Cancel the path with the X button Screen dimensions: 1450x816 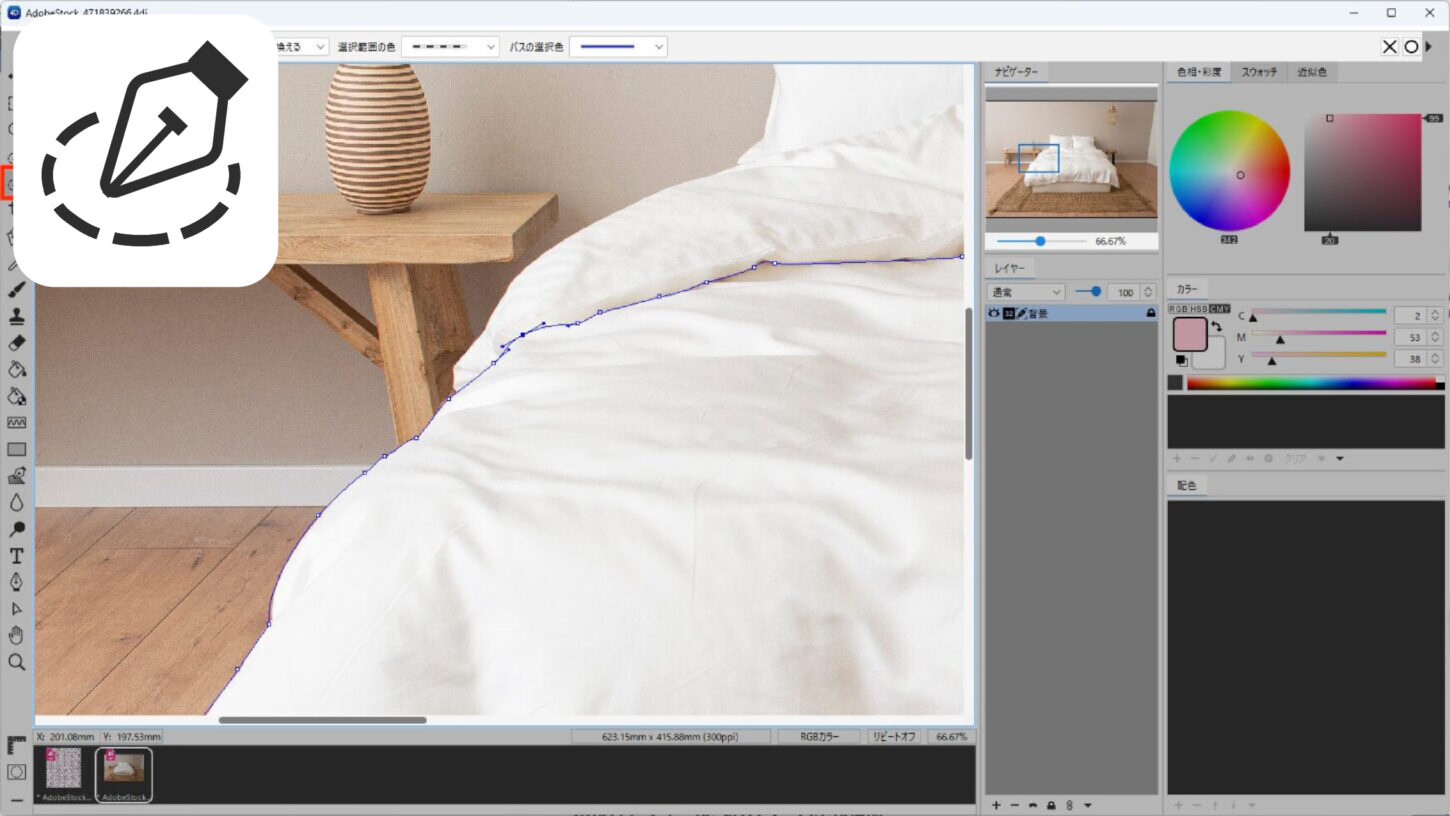(x=1389, y=47)
